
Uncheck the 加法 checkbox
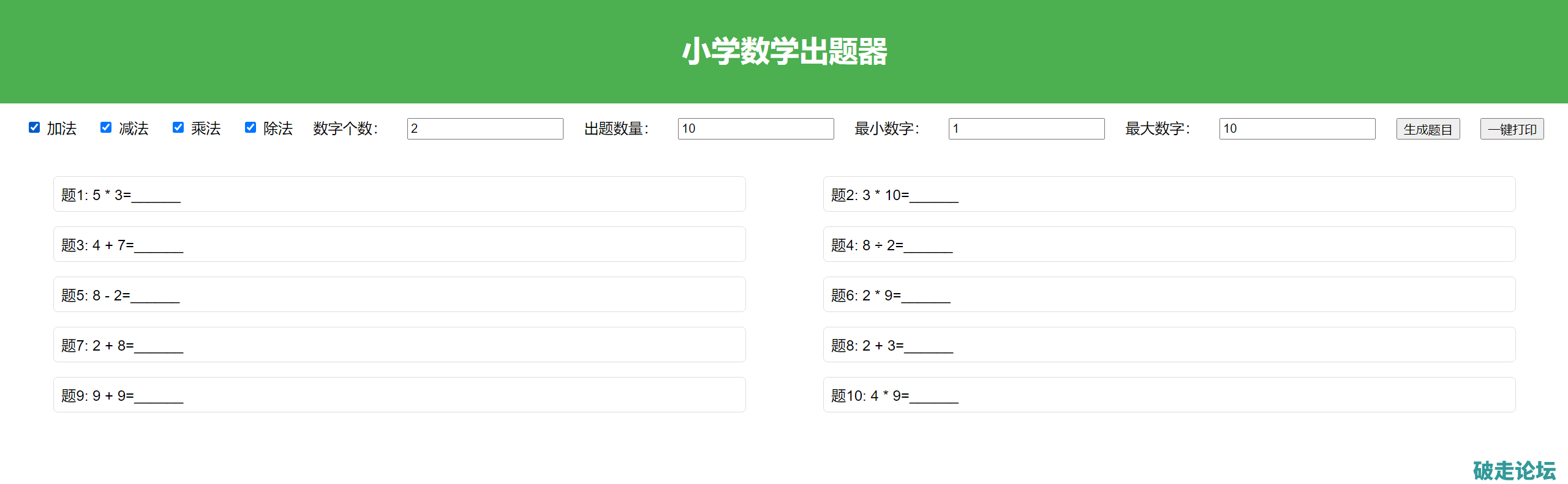pyautogui.click(x=34, y=127)
